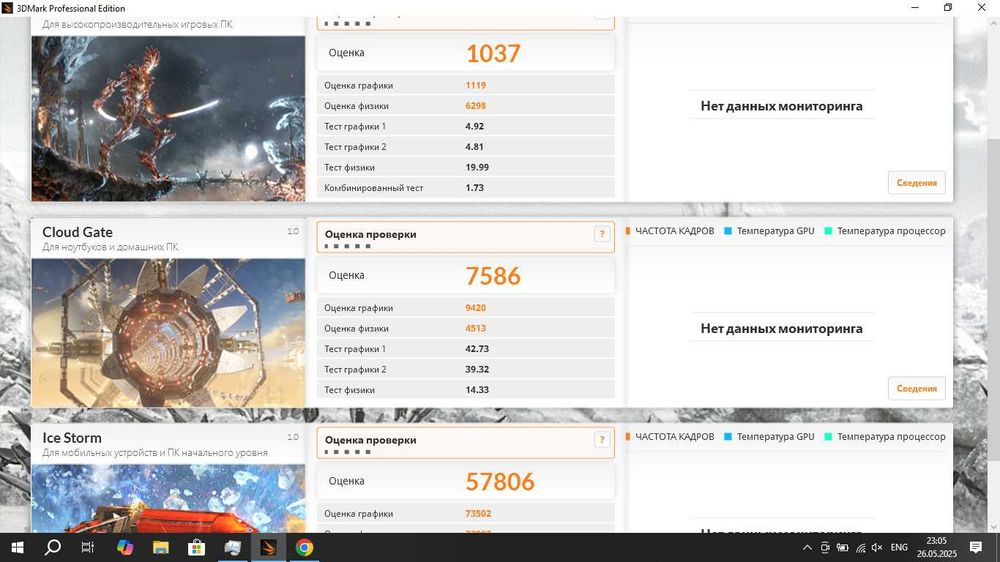Click the overall score 57806

pos(500,482)
